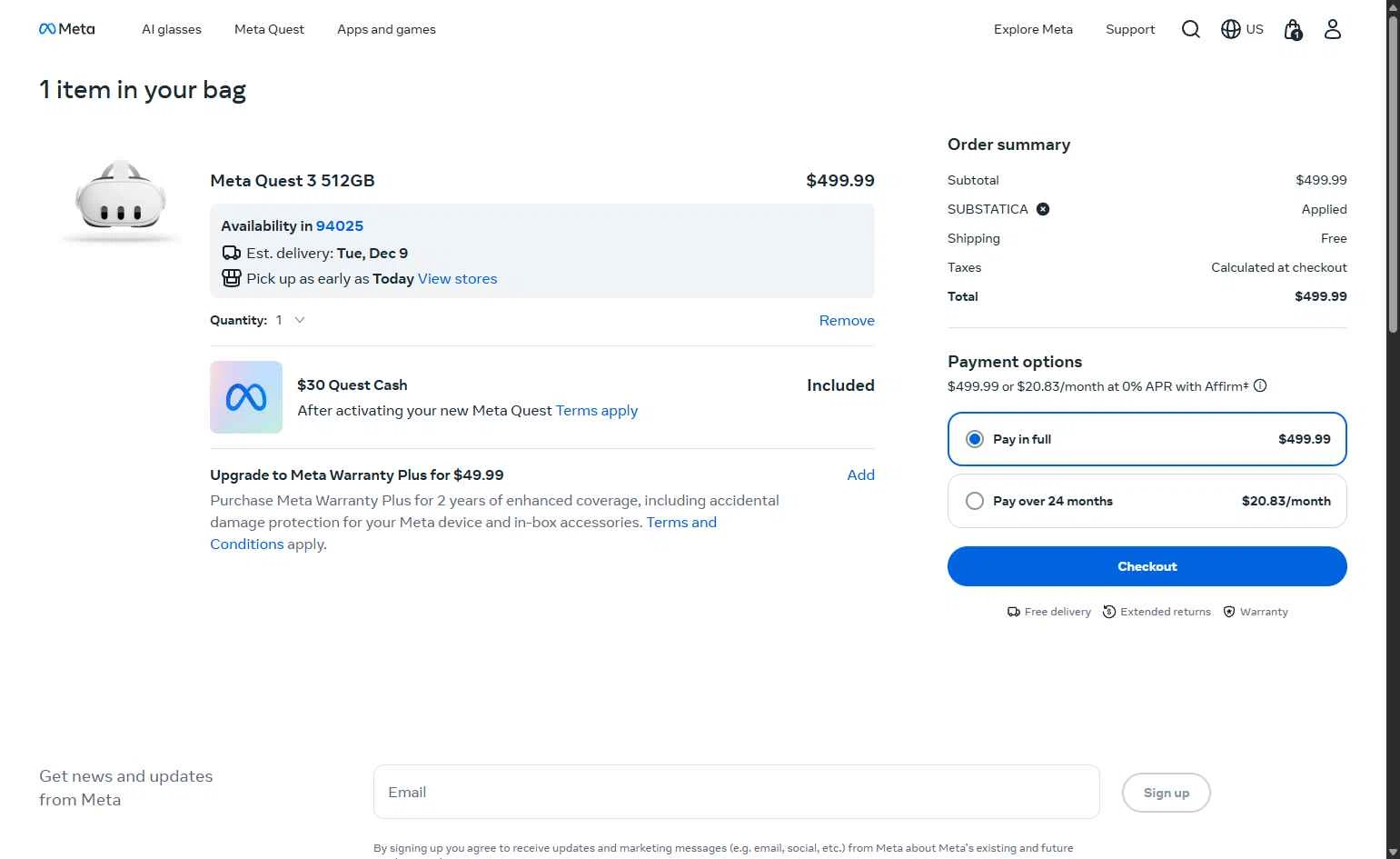Screen dimensions: 1400x859
Task: Click '1 item in your bag' heading
Action: coord(143,90)
